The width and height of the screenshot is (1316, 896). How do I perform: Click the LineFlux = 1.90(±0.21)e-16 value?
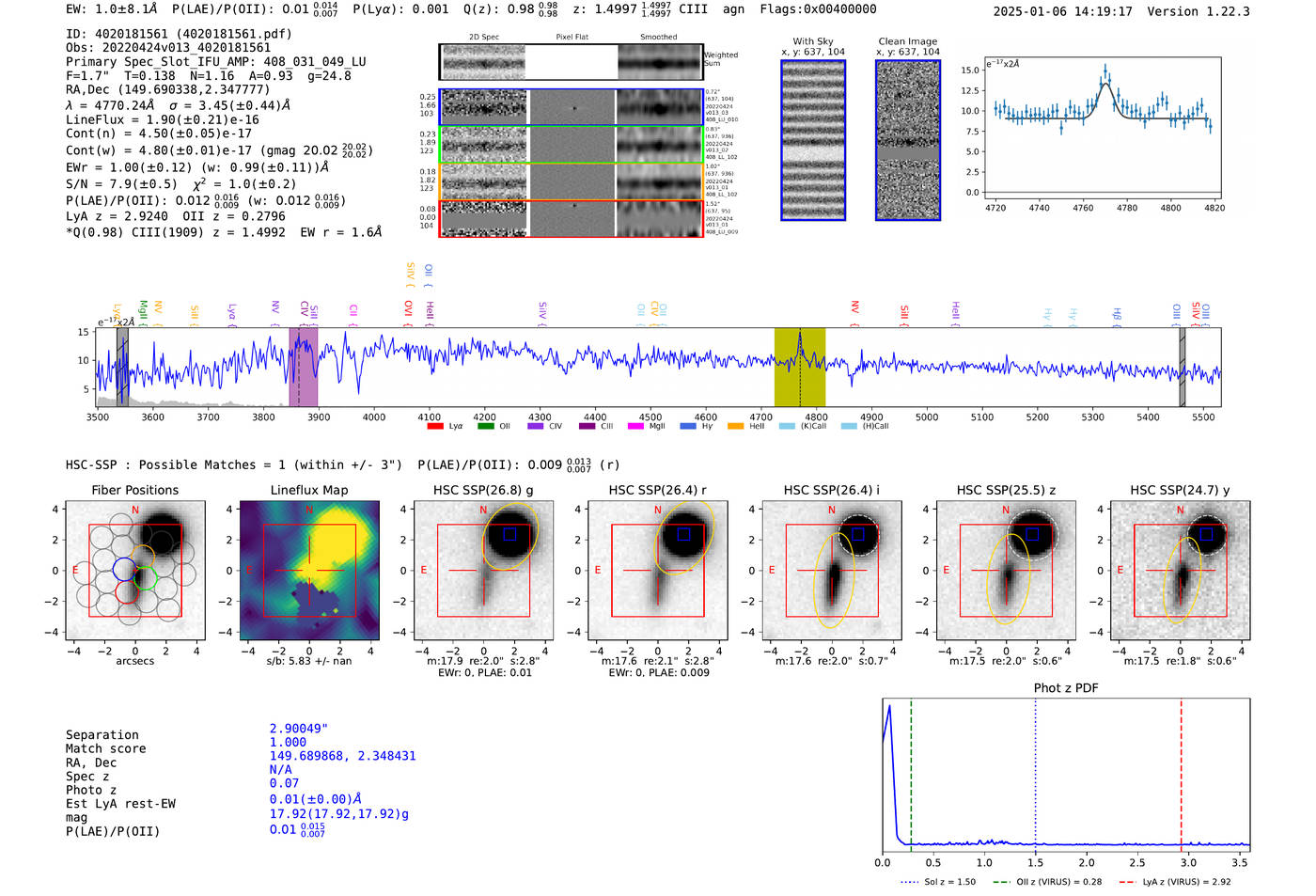click(x=163, y=119)
